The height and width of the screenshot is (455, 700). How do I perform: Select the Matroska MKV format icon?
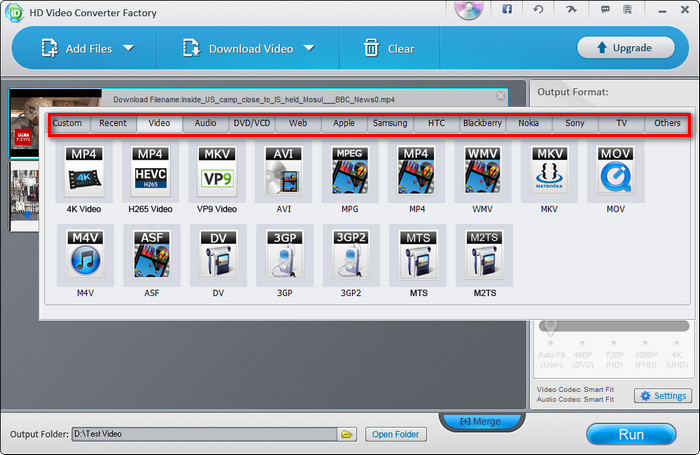(549, 172)
